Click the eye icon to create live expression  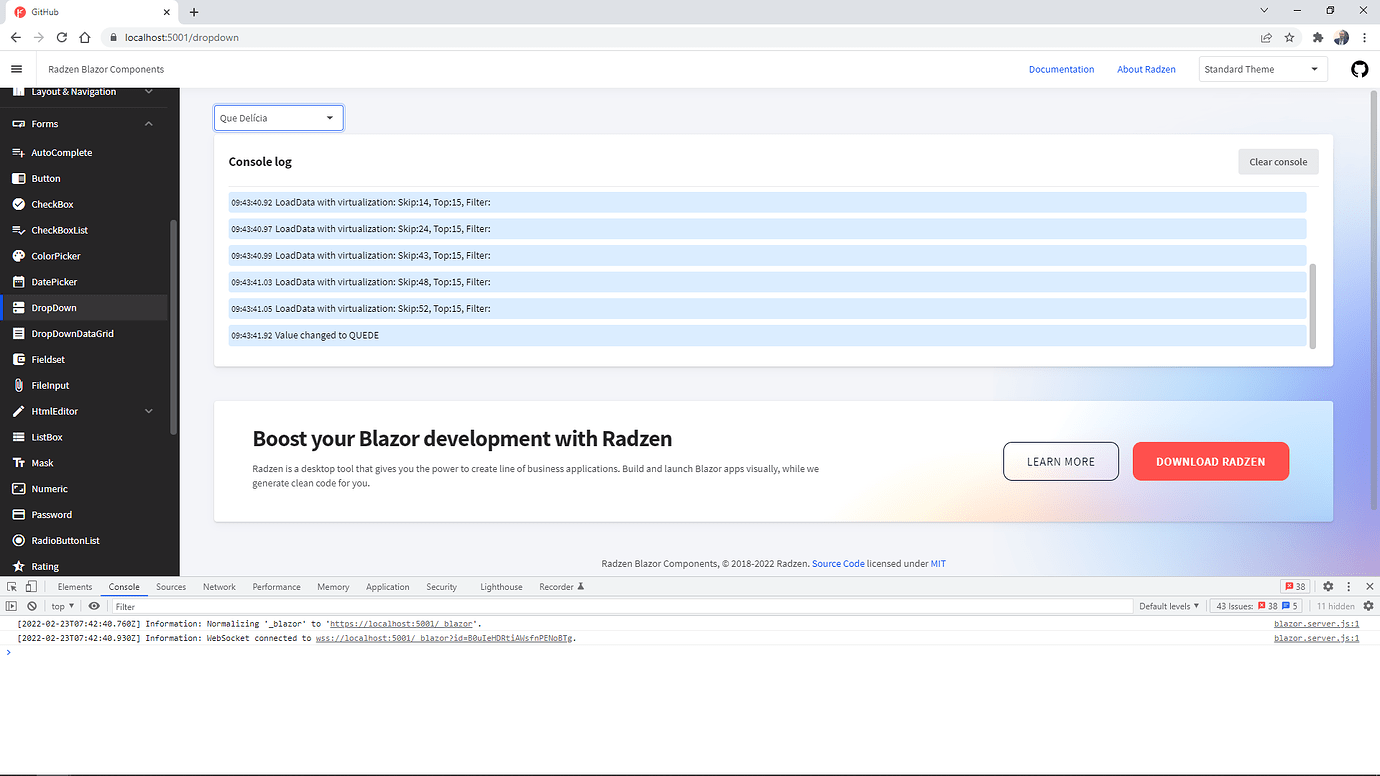[x=93, y=605]
